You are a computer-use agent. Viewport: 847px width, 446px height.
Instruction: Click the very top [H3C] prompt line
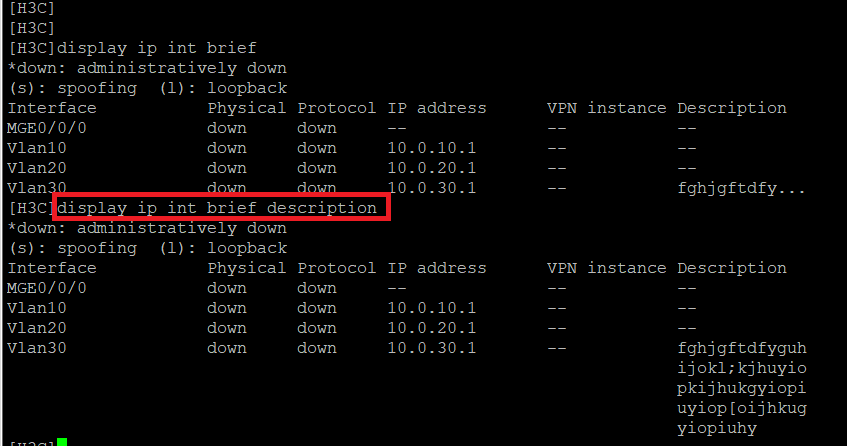31,8
